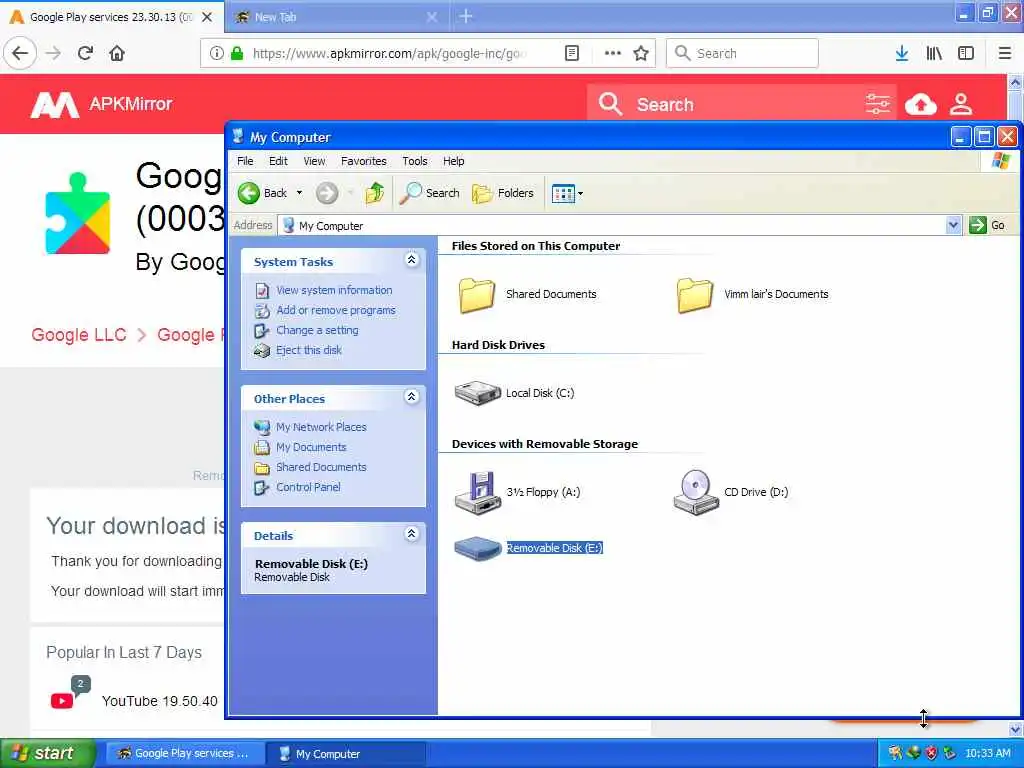This screenshot has height=768, width=1024.
Task: Open the Help menu
Action: [x=453, y=161]
